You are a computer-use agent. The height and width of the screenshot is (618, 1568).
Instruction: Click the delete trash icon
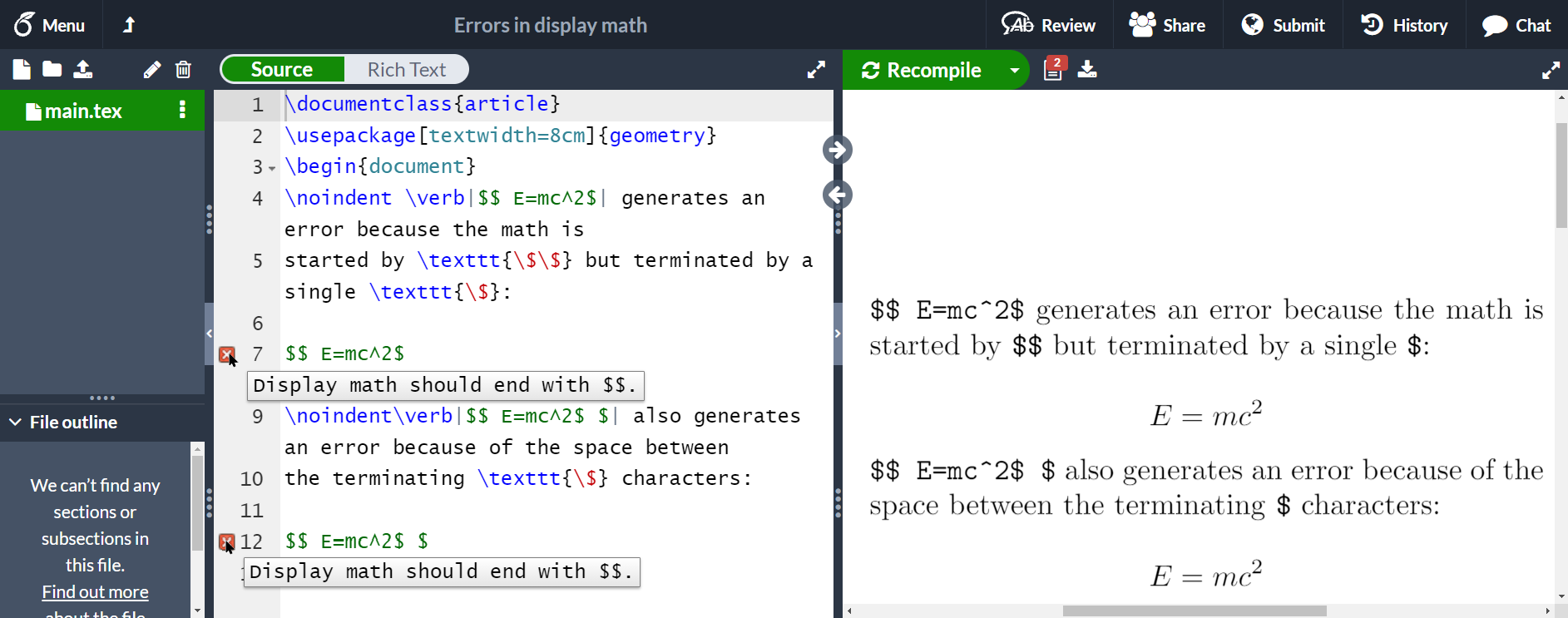(184, 70)
